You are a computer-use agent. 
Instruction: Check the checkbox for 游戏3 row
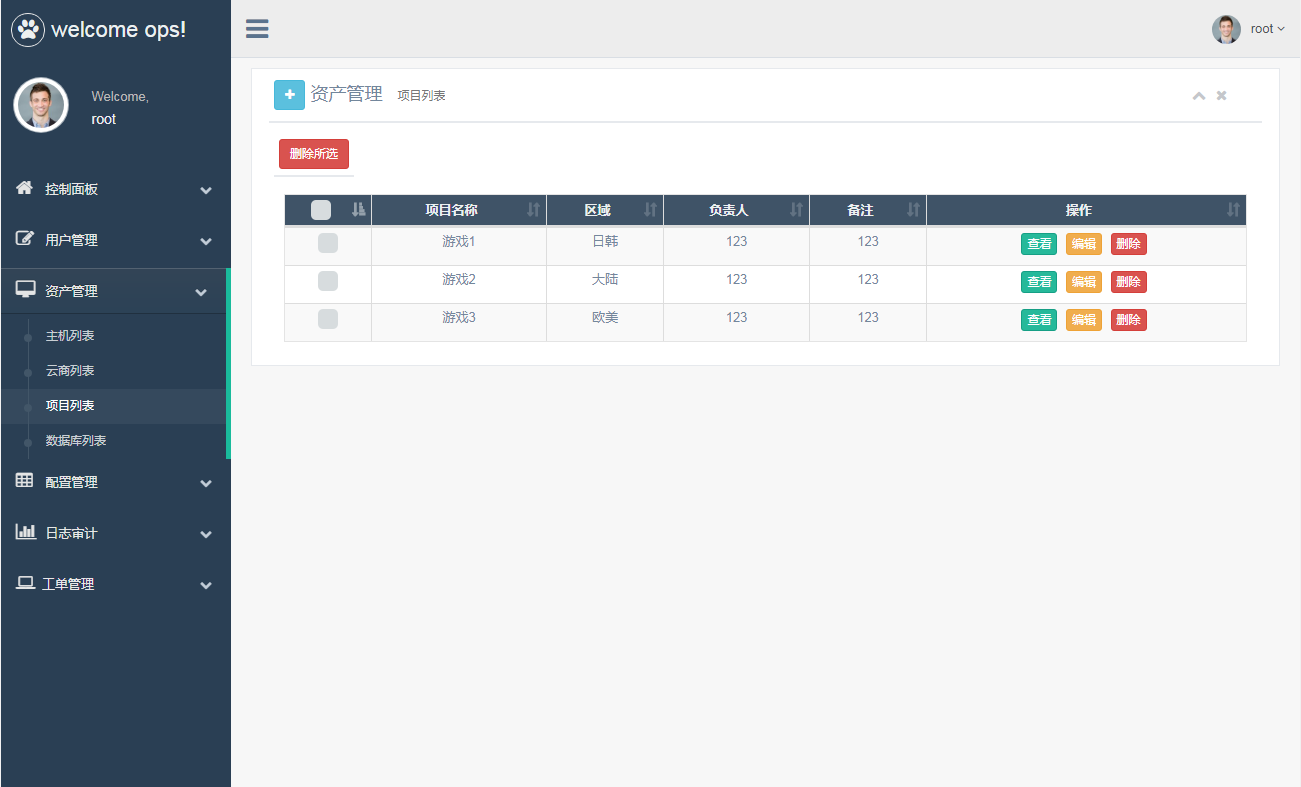[328, 319]
